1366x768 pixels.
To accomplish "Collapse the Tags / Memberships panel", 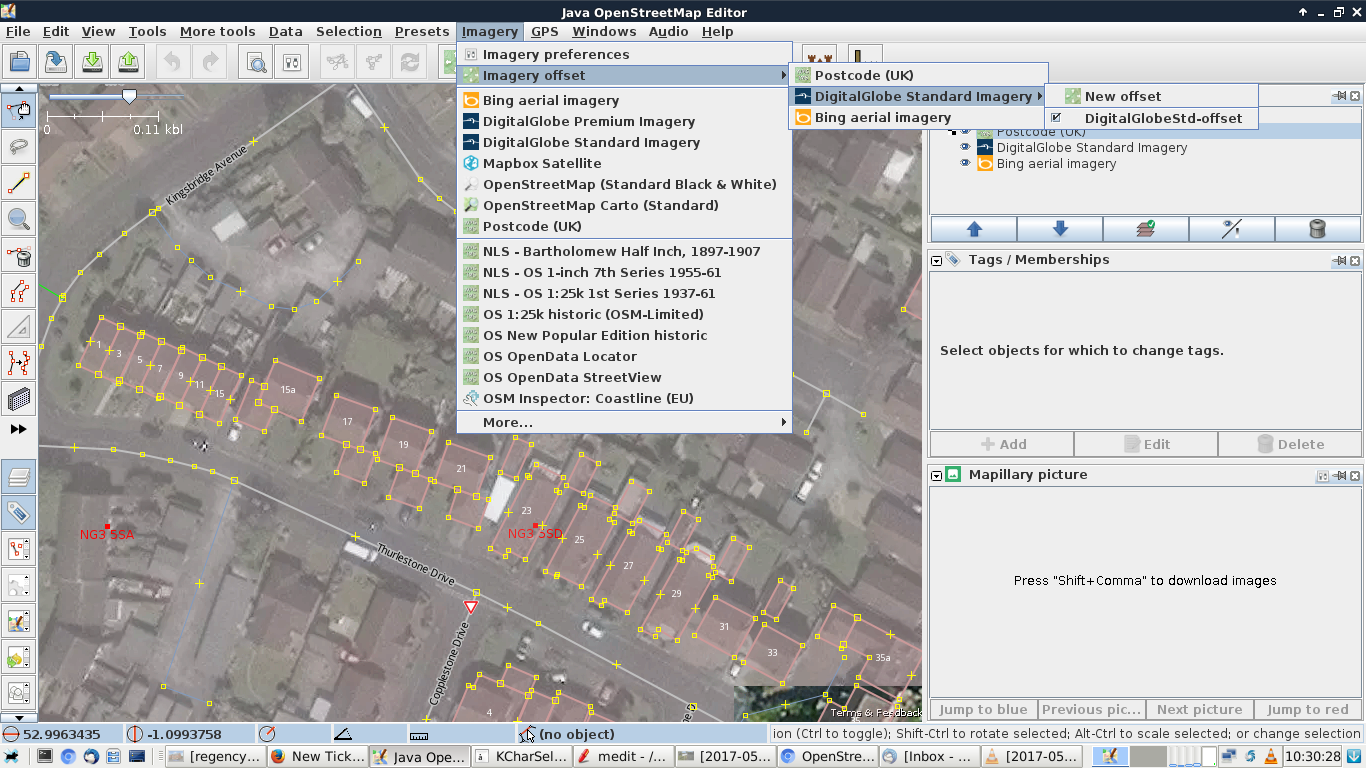I will [937, 260].
